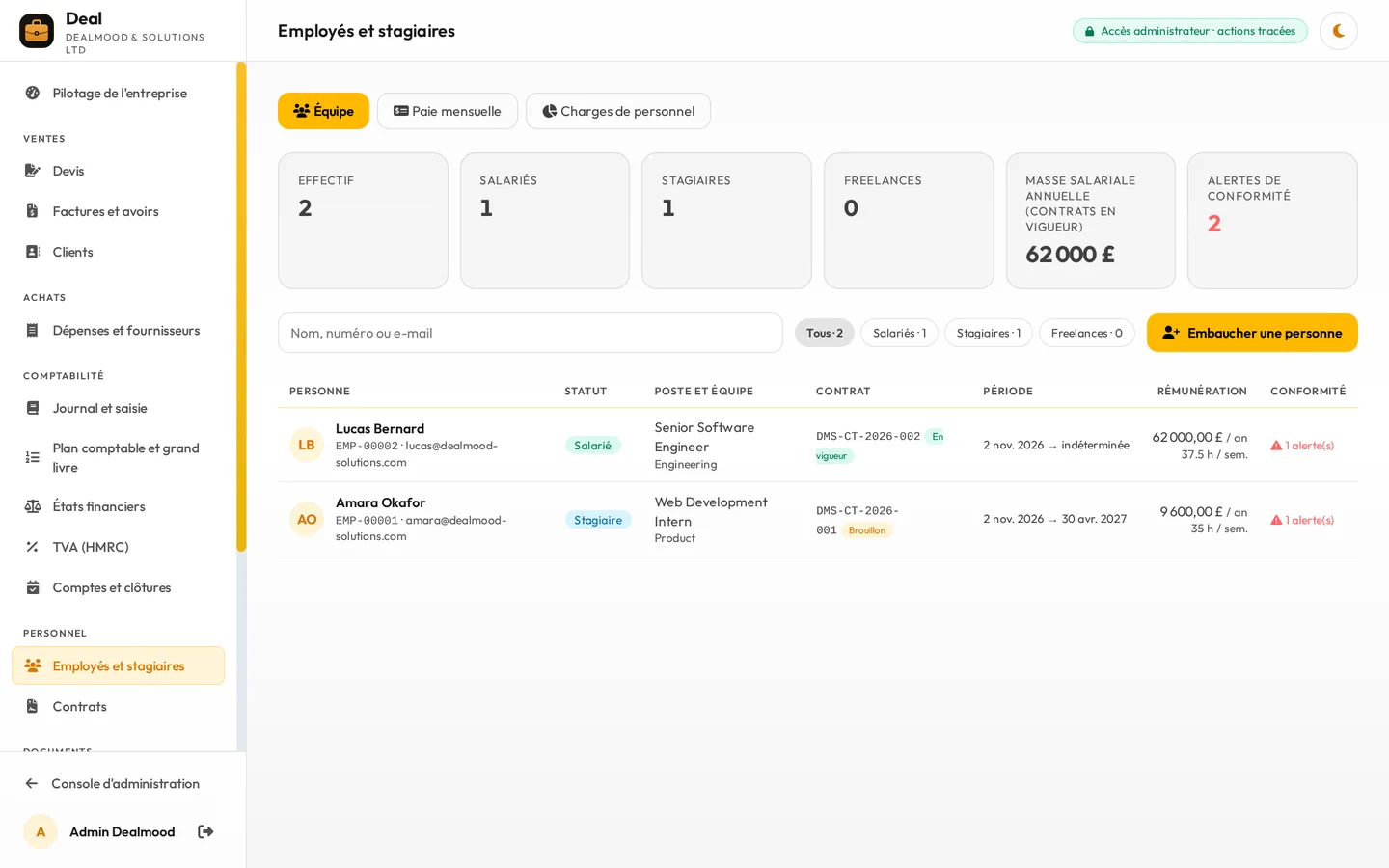
Task: Open the Contrats page
Action: pos(118,706)
